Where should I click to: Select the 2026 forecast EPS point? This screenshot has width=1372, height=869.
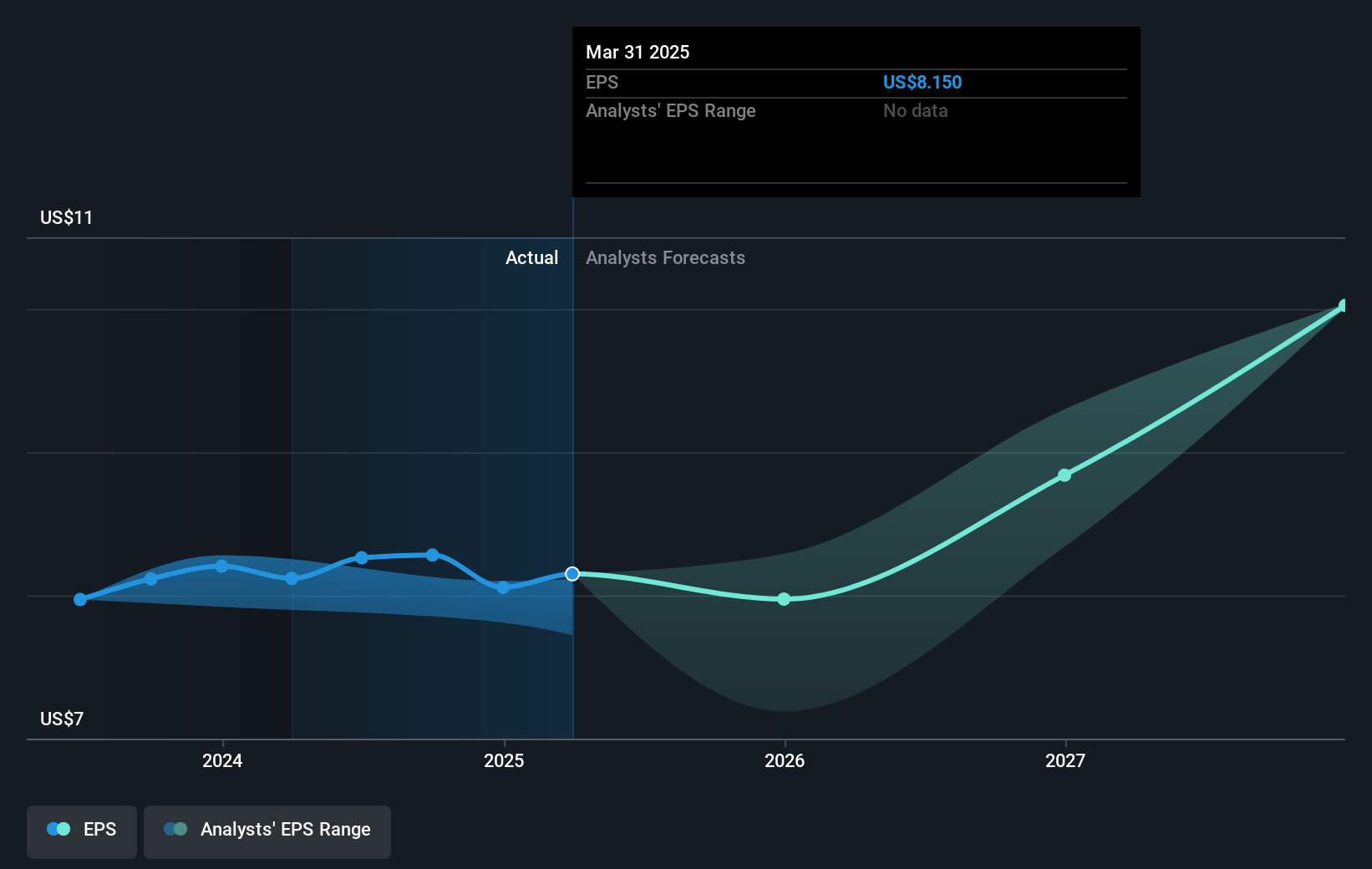(x=784, y=599)
